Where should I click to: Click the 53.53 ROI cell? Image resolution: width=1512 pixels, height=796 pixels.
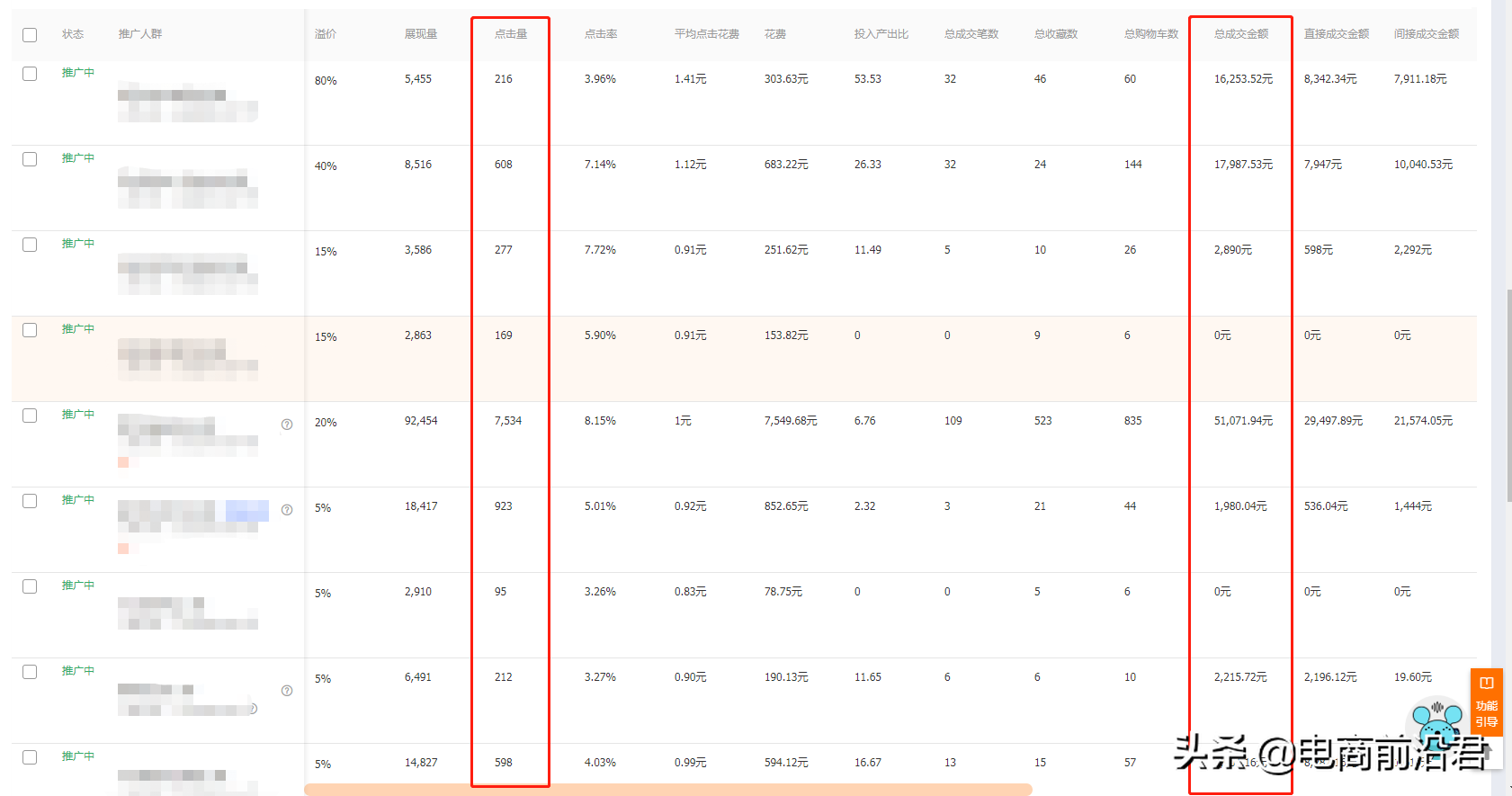(868, 79)
